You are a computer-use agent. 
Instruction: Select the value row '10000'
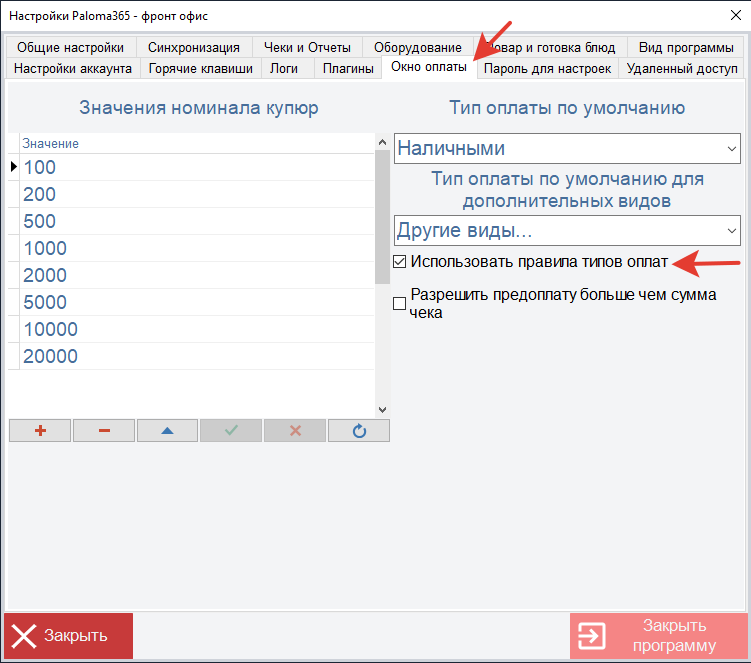pos(196,329)
